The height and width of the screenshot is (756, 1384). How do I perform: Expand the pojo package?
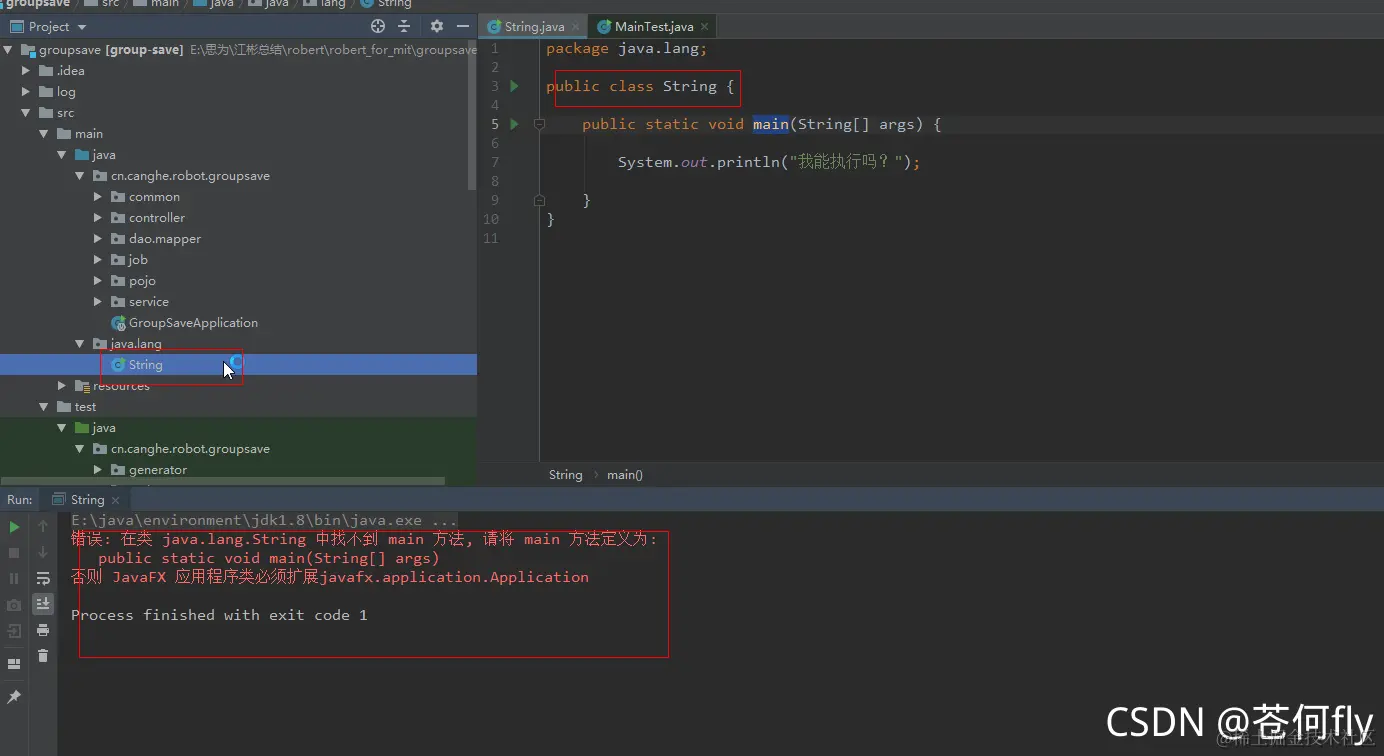tap(98, 281)
